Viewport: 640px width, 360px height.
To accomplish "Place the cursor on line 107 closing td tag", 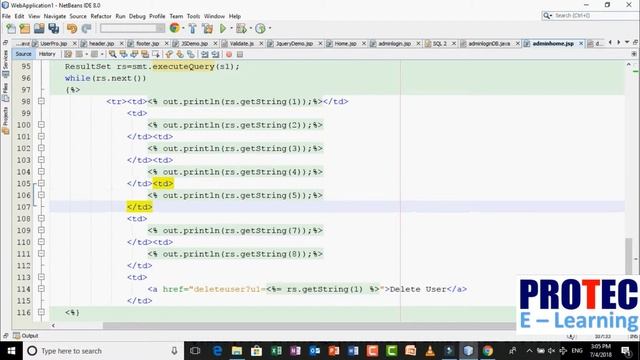I will (x=140, y=207).
